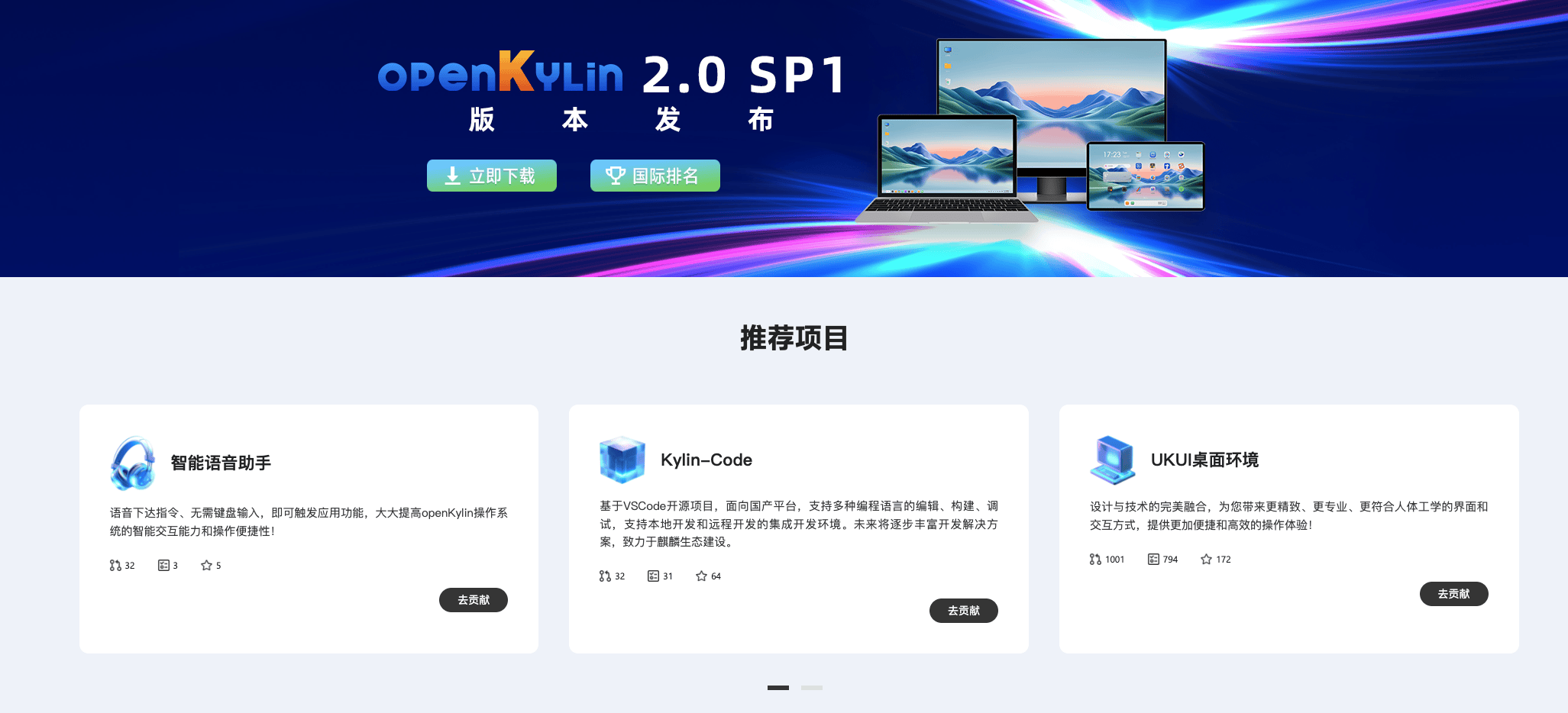
Task: Open the 国际排名 ranking button
Action: click(x=655, y=176)
